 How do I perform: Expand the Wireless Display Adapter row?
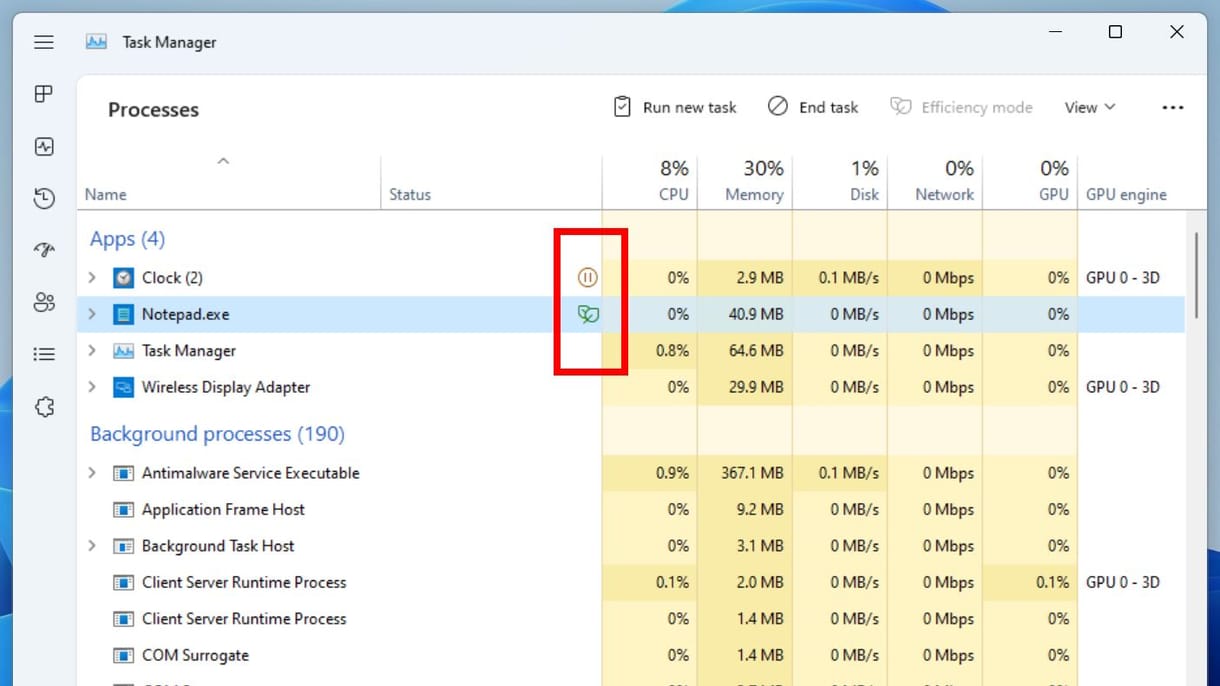click(92, 387)
